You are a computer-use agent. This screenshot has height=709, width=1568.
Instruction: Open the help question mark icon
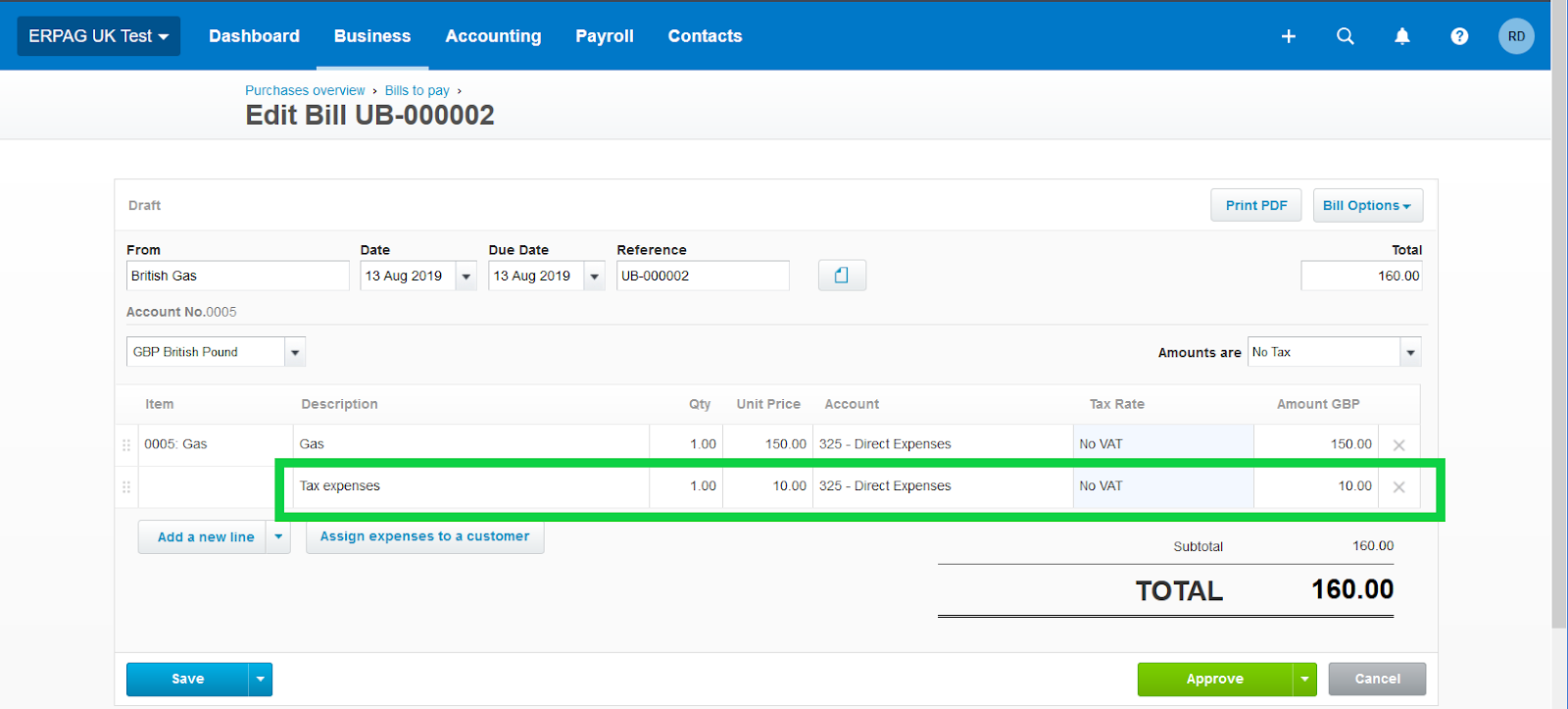pyautogui.click(x=1459, y=36)
